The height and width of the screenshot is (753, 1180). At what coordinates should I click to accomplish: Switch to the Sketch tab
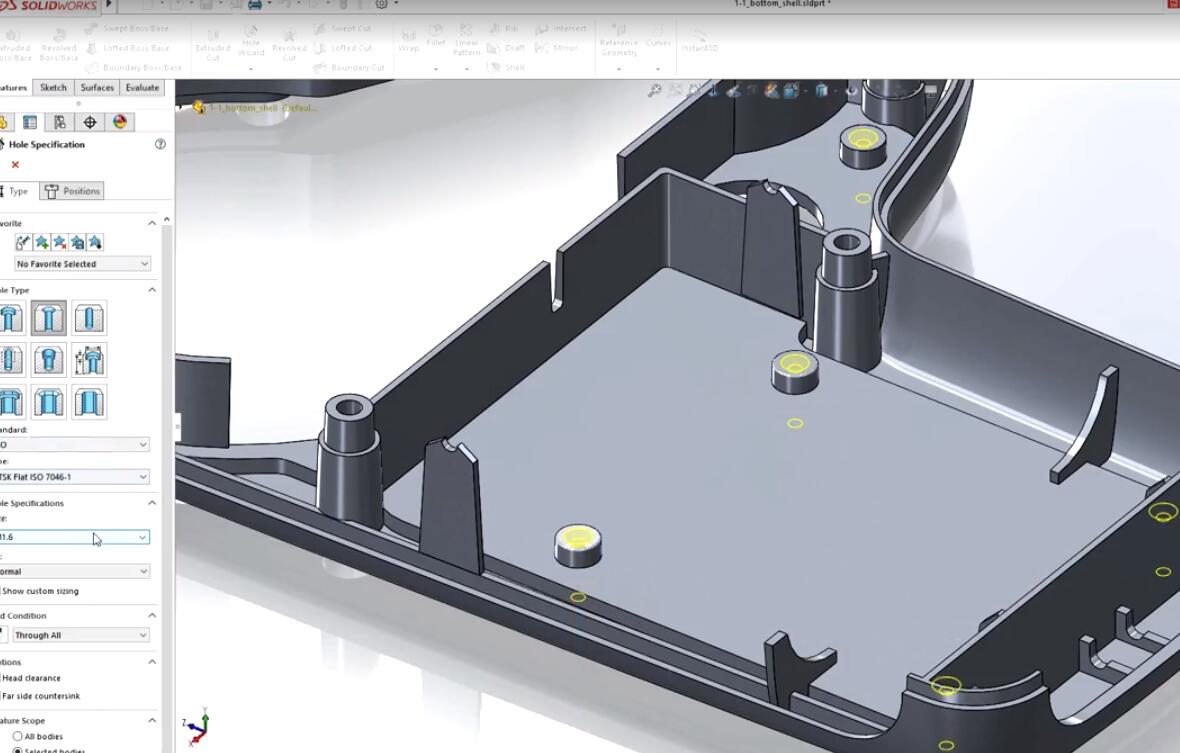tap(53, 88)
